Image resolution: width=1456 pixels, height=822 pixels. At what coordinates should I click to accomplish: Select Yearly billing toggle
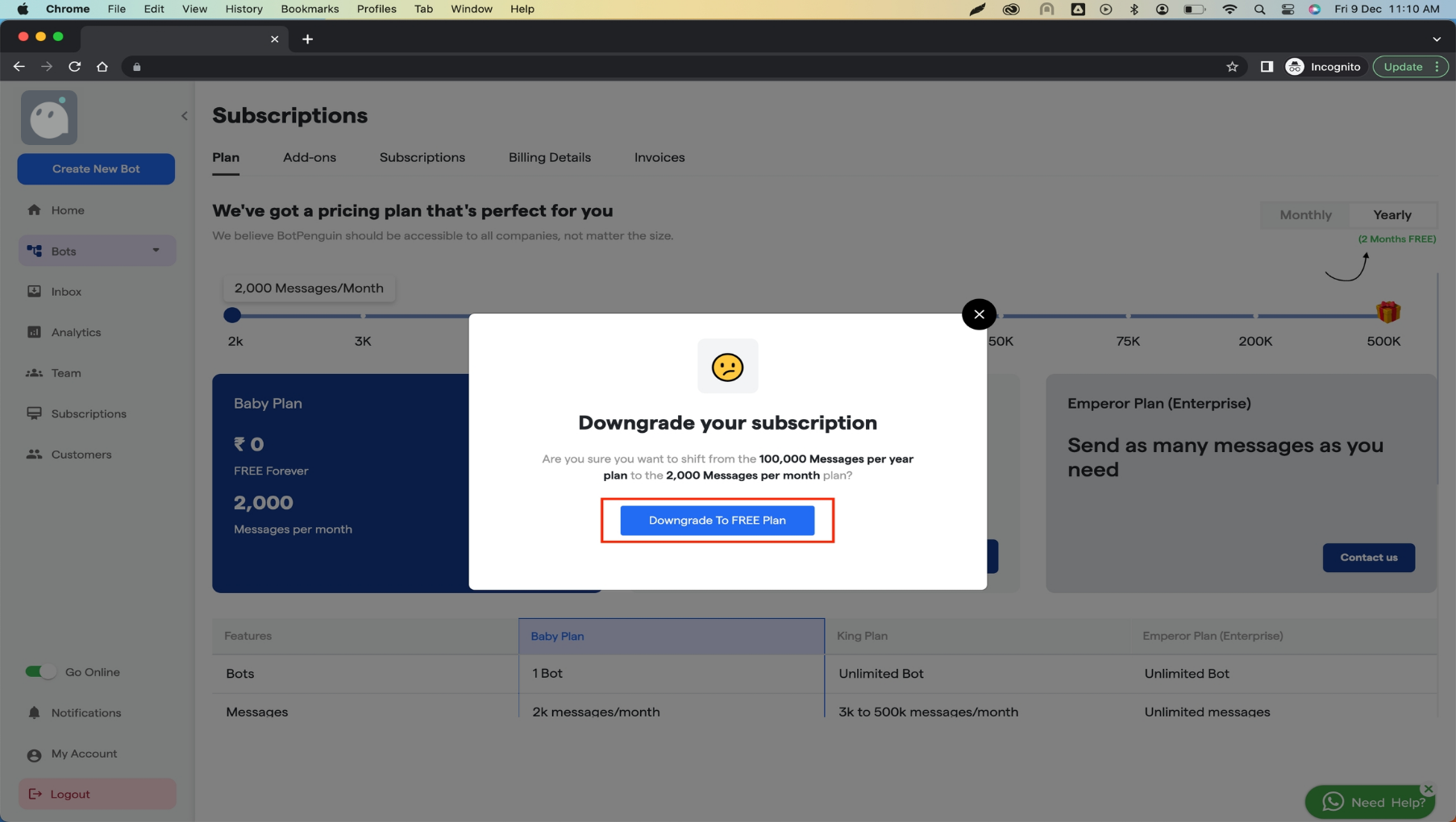(x=1392, y=215)
